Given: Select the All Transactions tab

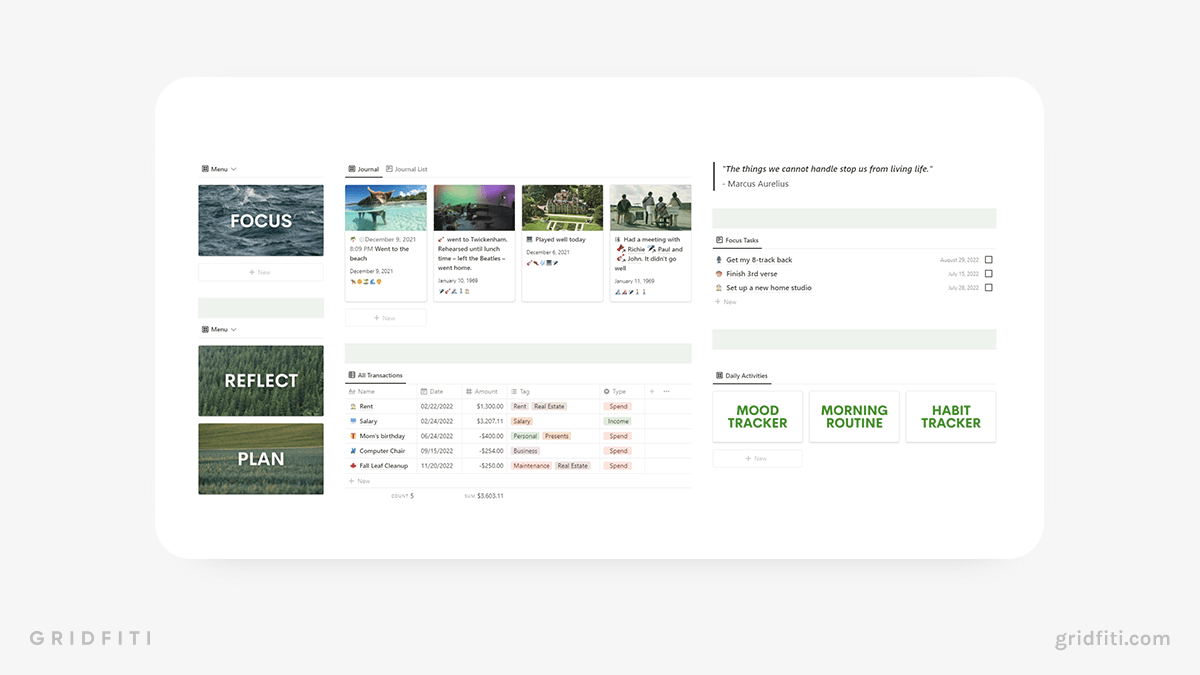Looking at the screenshot, I should point(375,376).
